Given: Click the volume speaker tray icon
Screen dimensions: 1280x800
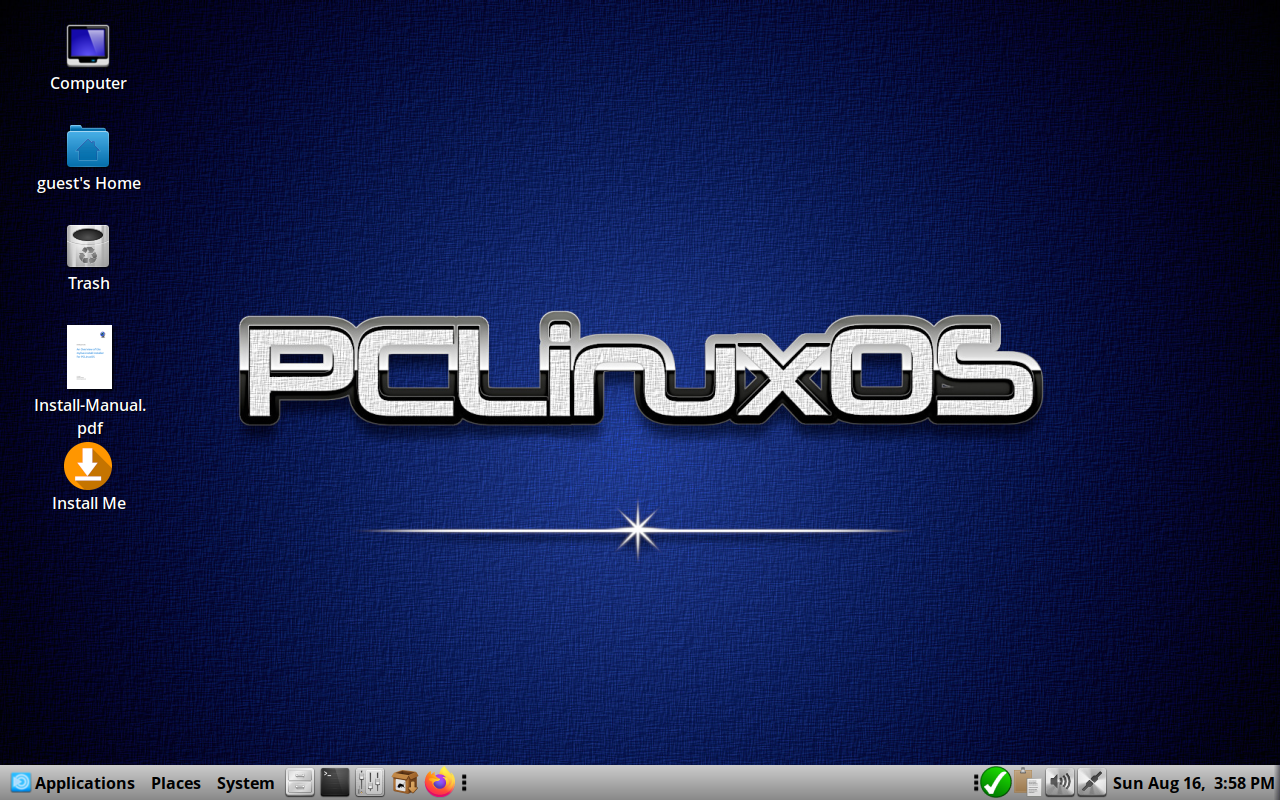Looking at the screenshot, I should pyautogui.click(x=1059, y=782).
